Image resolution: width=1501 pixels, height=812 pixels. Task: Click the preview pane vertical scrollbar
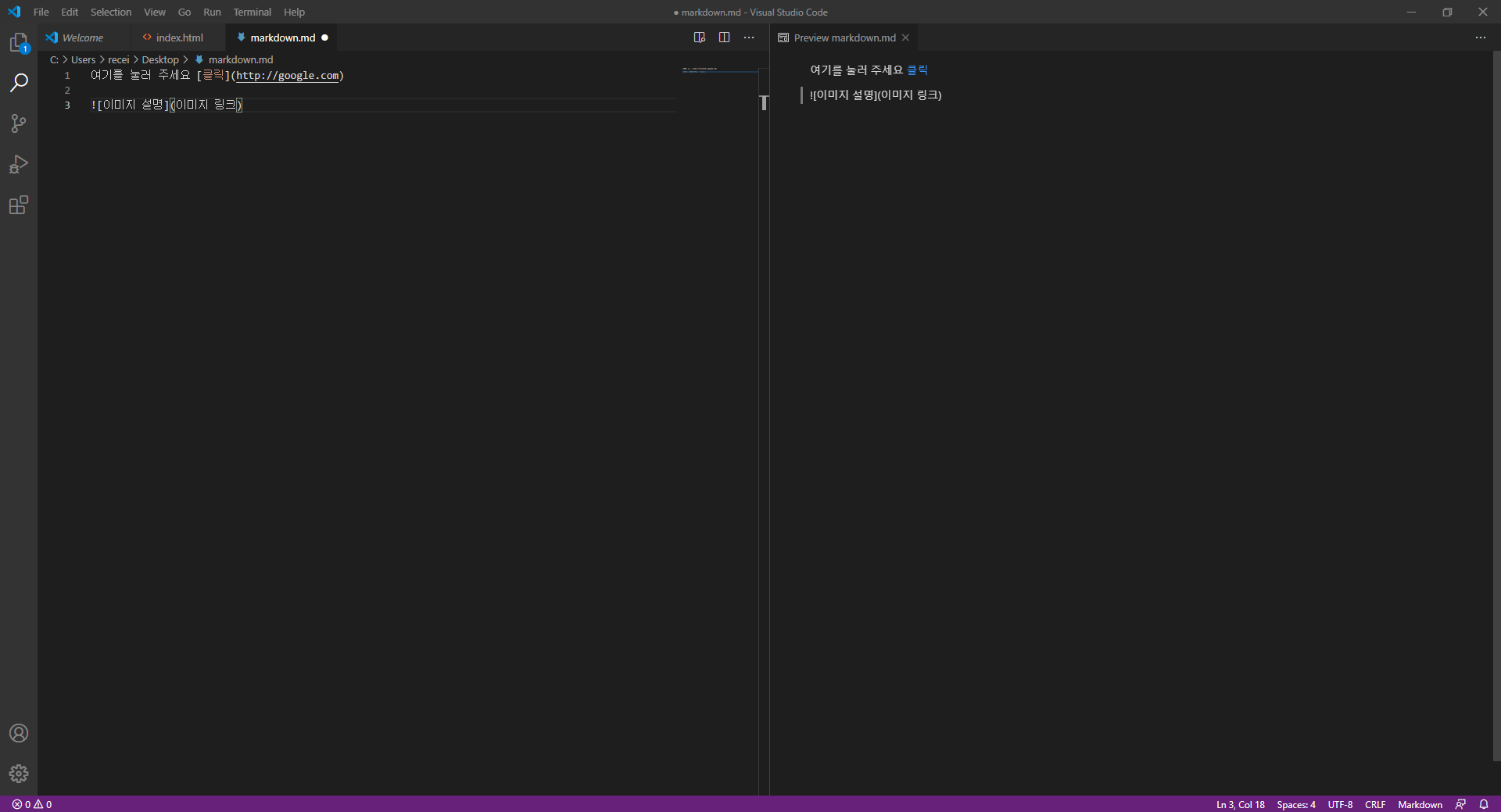1496,406
